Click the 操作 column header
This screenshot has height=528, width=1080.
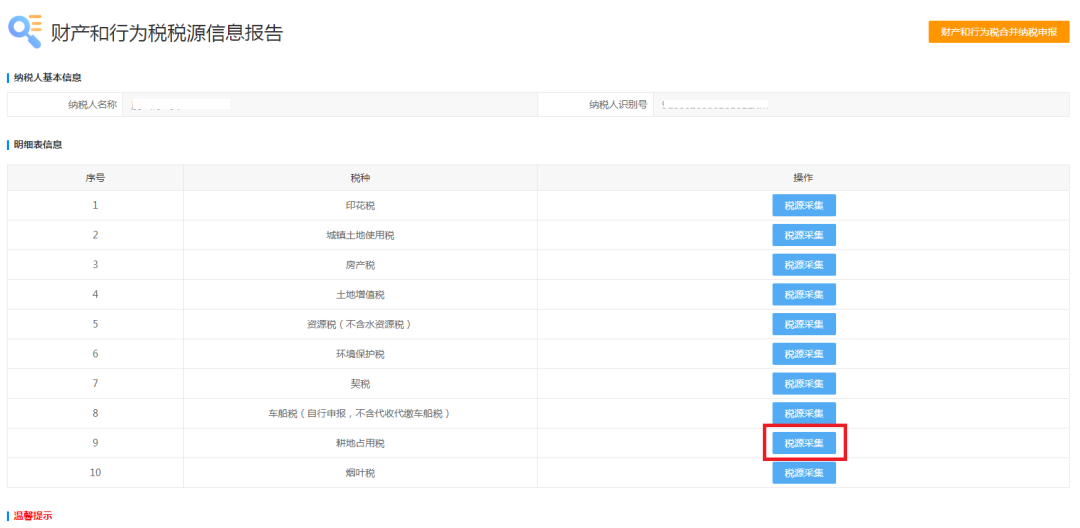[803, 178]
